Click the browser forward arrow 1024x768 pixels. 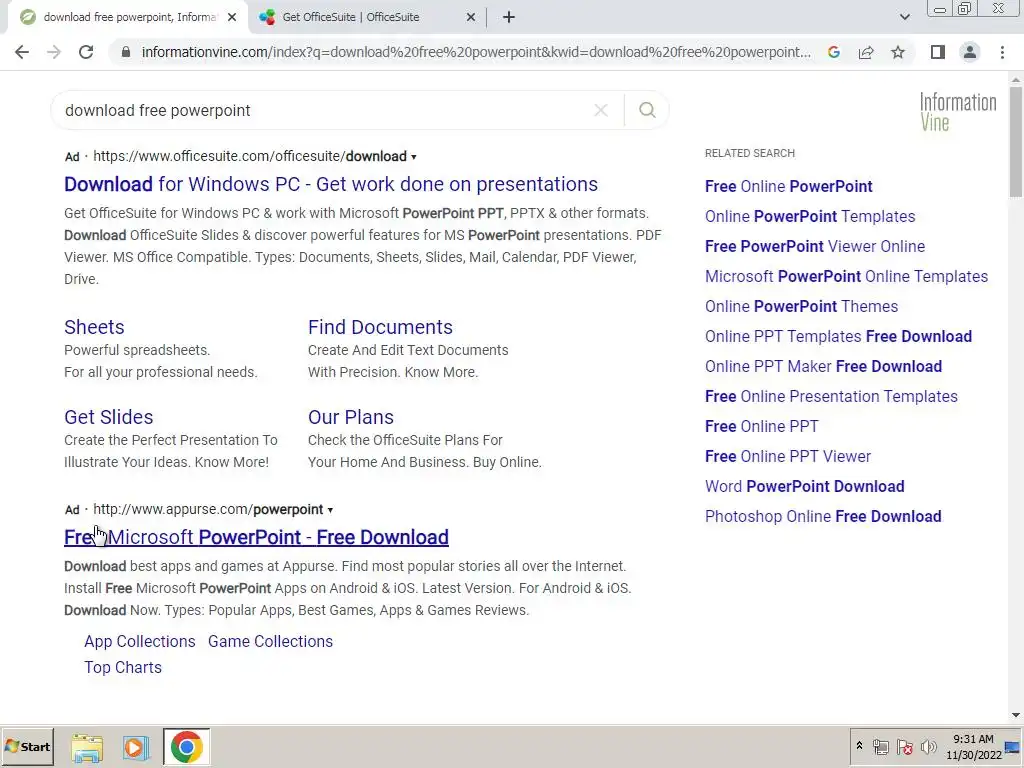pyautogui.click(x=54, y=52)
